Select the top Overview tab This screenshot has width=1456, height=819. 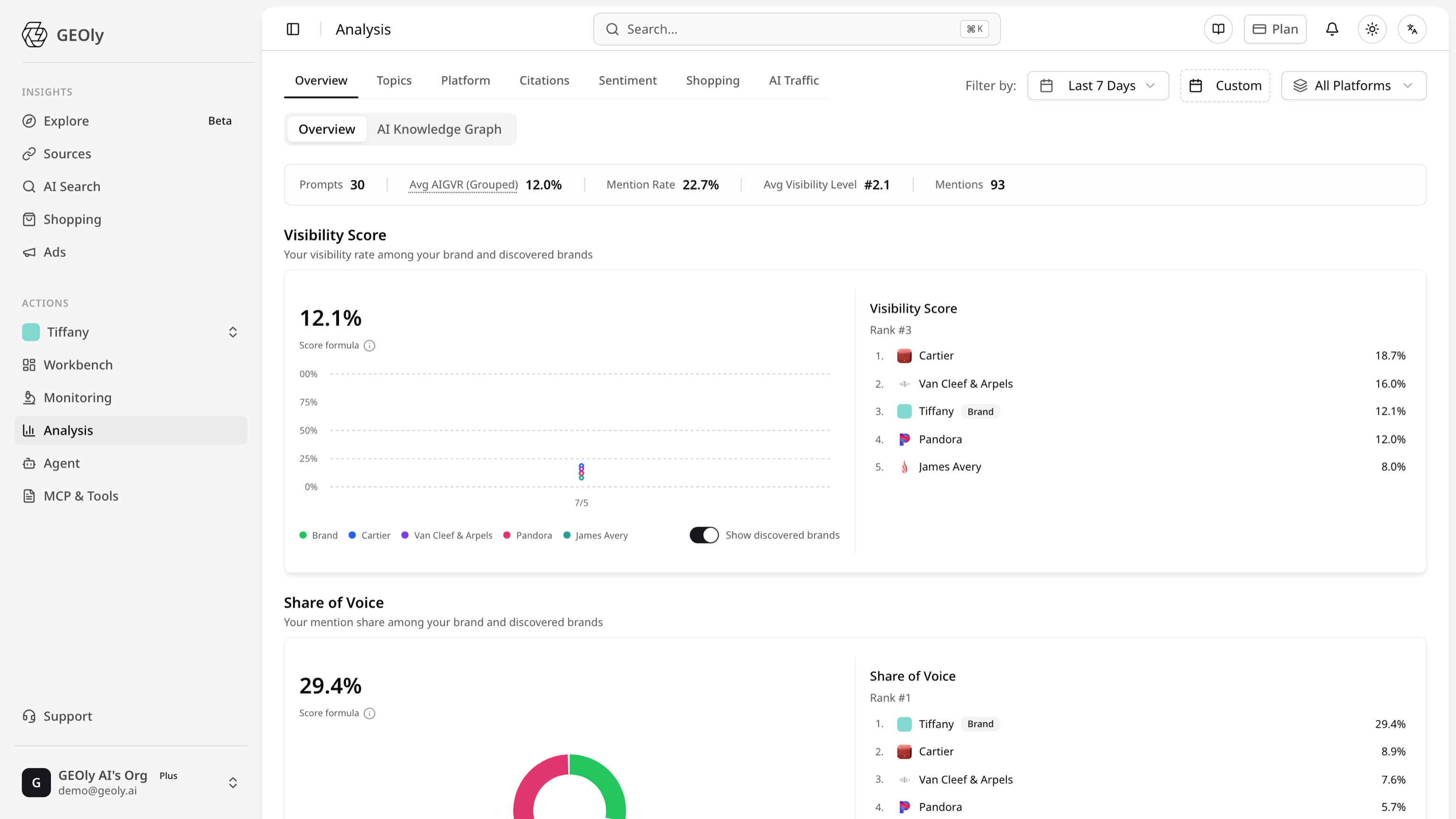click(321, 80)
